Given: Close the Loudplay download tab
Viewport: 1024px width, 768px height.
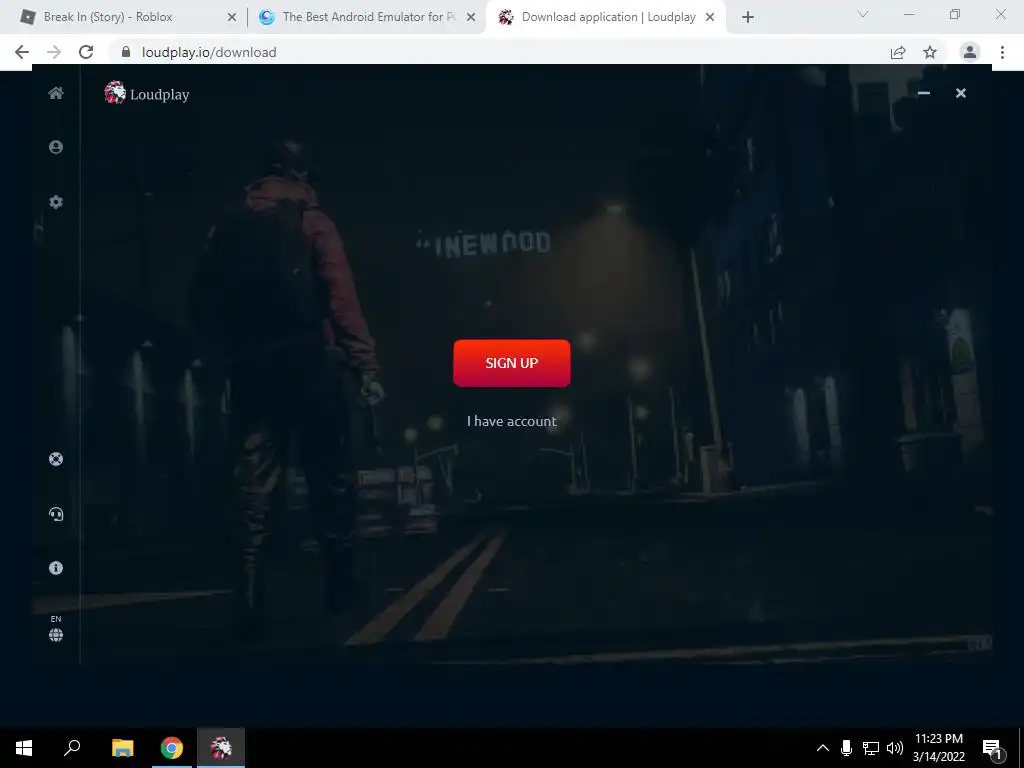Looking at the screenshot, I should click(710, 17).
